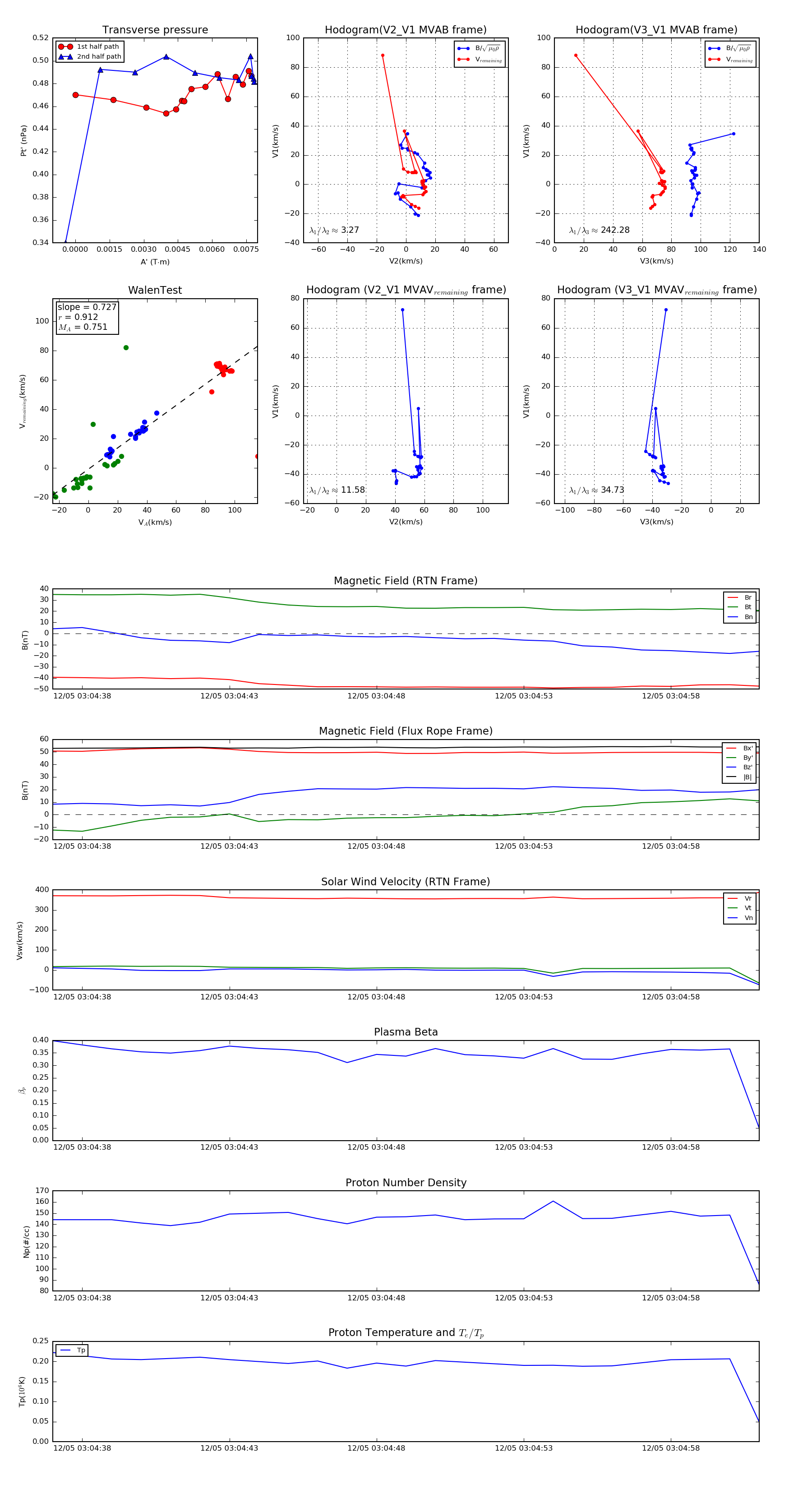The image size is (812, 1489).
Task: Select the "Bt" legend entry
Action: pyautogui.click(x=740, y=607)
